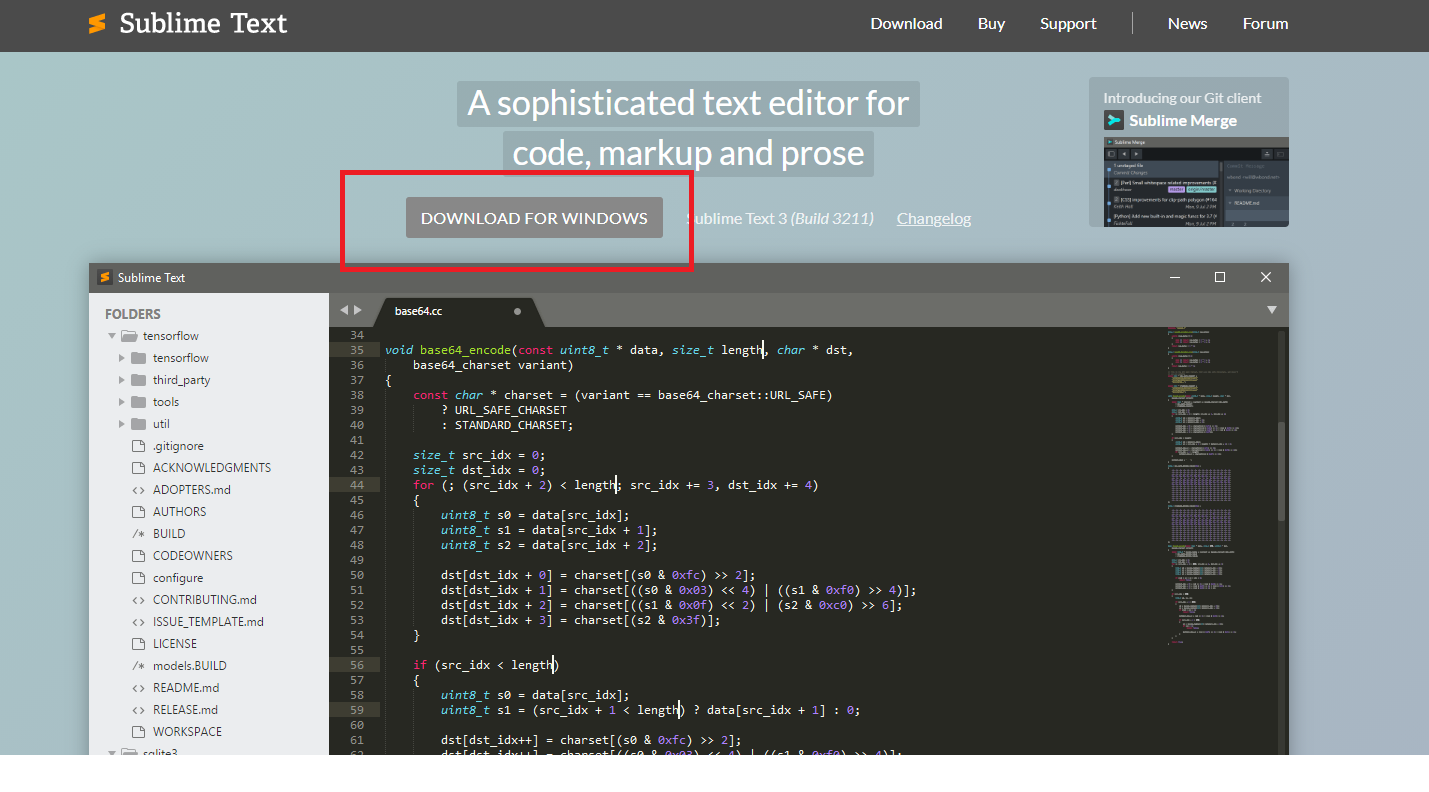The image size is (1429, 792).
Task: Click the icon beside models.BUILD
Action: click(x=139, y=666)
